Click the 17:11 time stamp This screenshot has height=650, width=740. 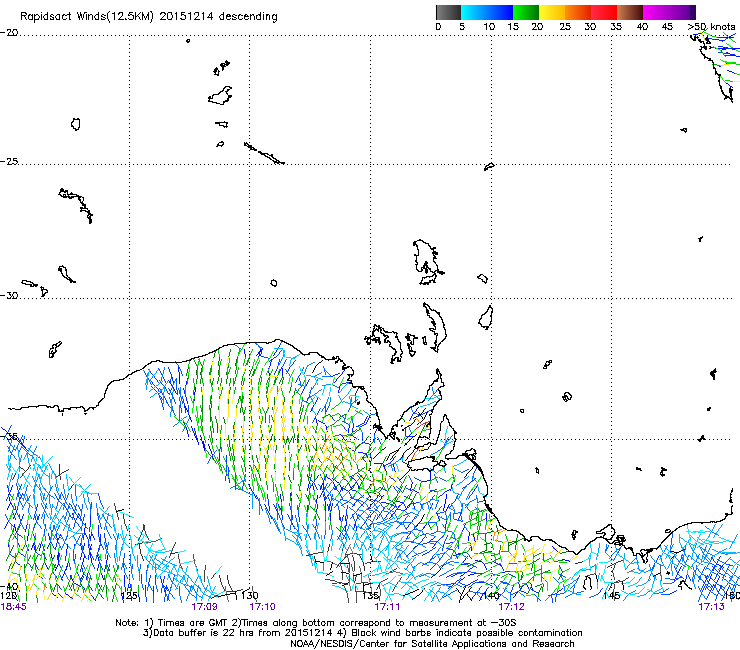[387, 607]
